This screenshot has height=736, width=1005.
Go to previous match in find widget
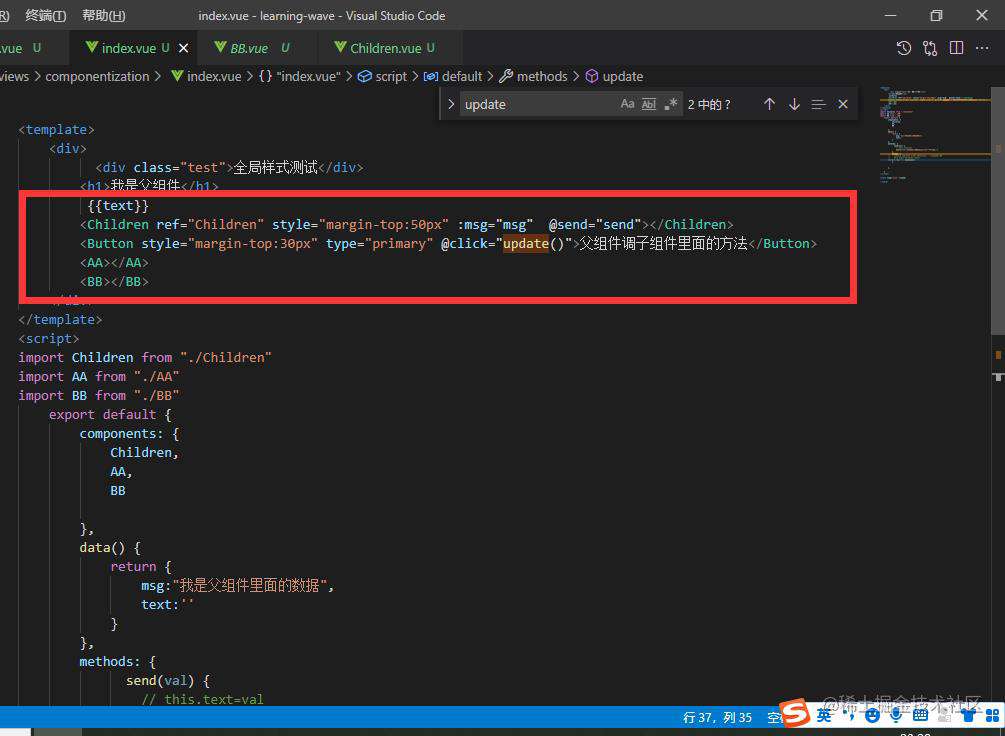click(770, 105)
